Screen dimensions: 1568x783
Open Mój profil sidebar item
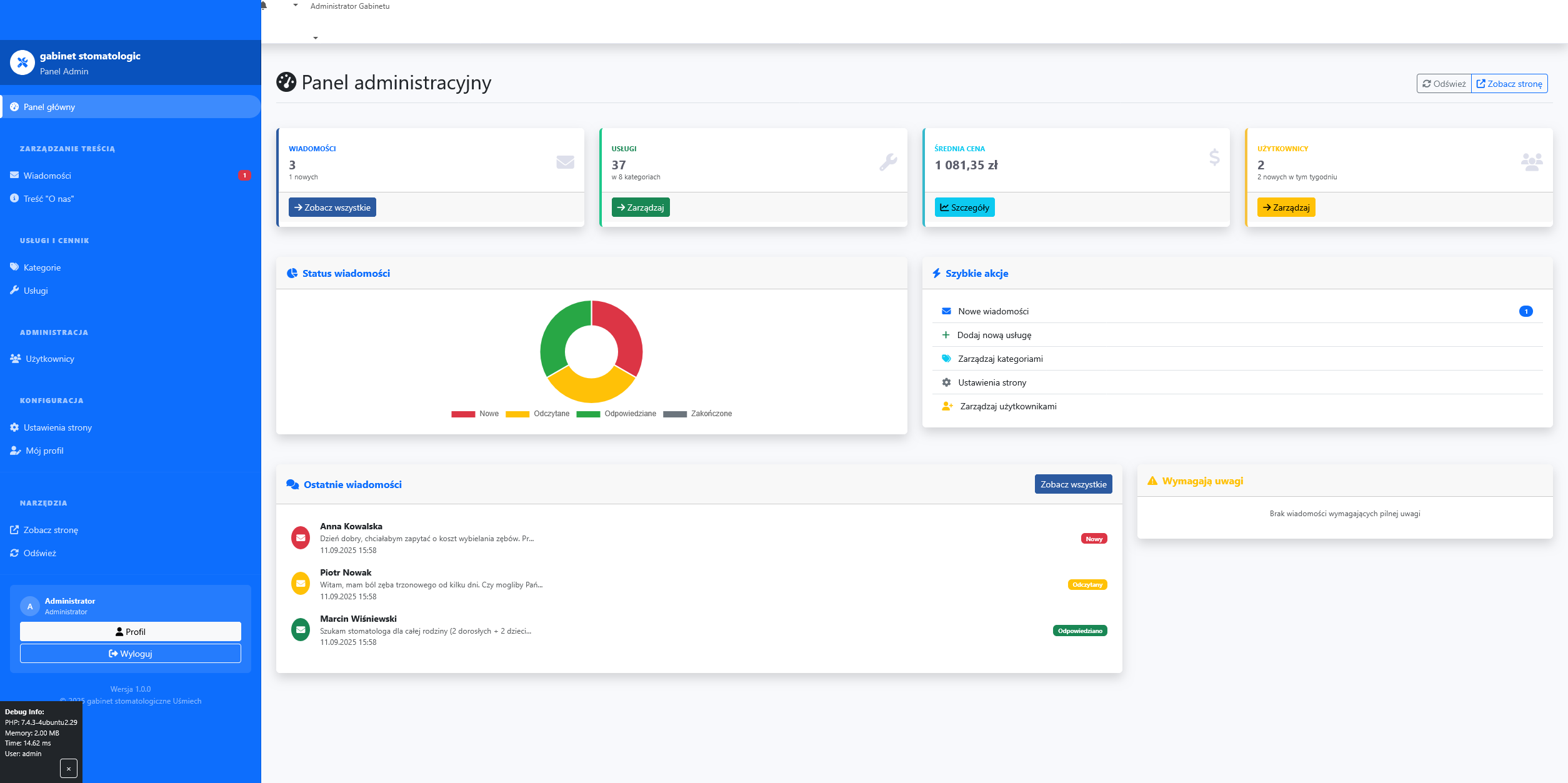tap(131, 451)
